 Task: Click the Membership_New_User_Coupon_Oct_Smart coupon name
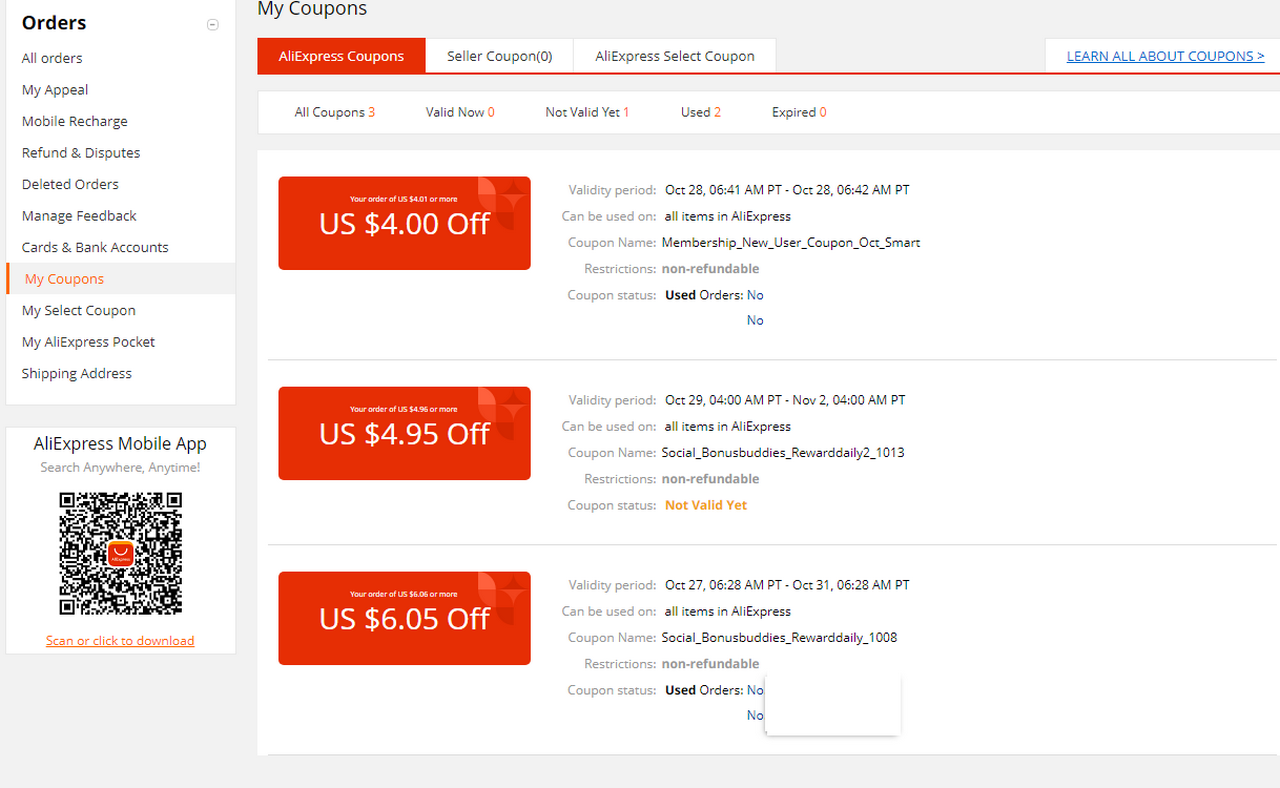791,243
